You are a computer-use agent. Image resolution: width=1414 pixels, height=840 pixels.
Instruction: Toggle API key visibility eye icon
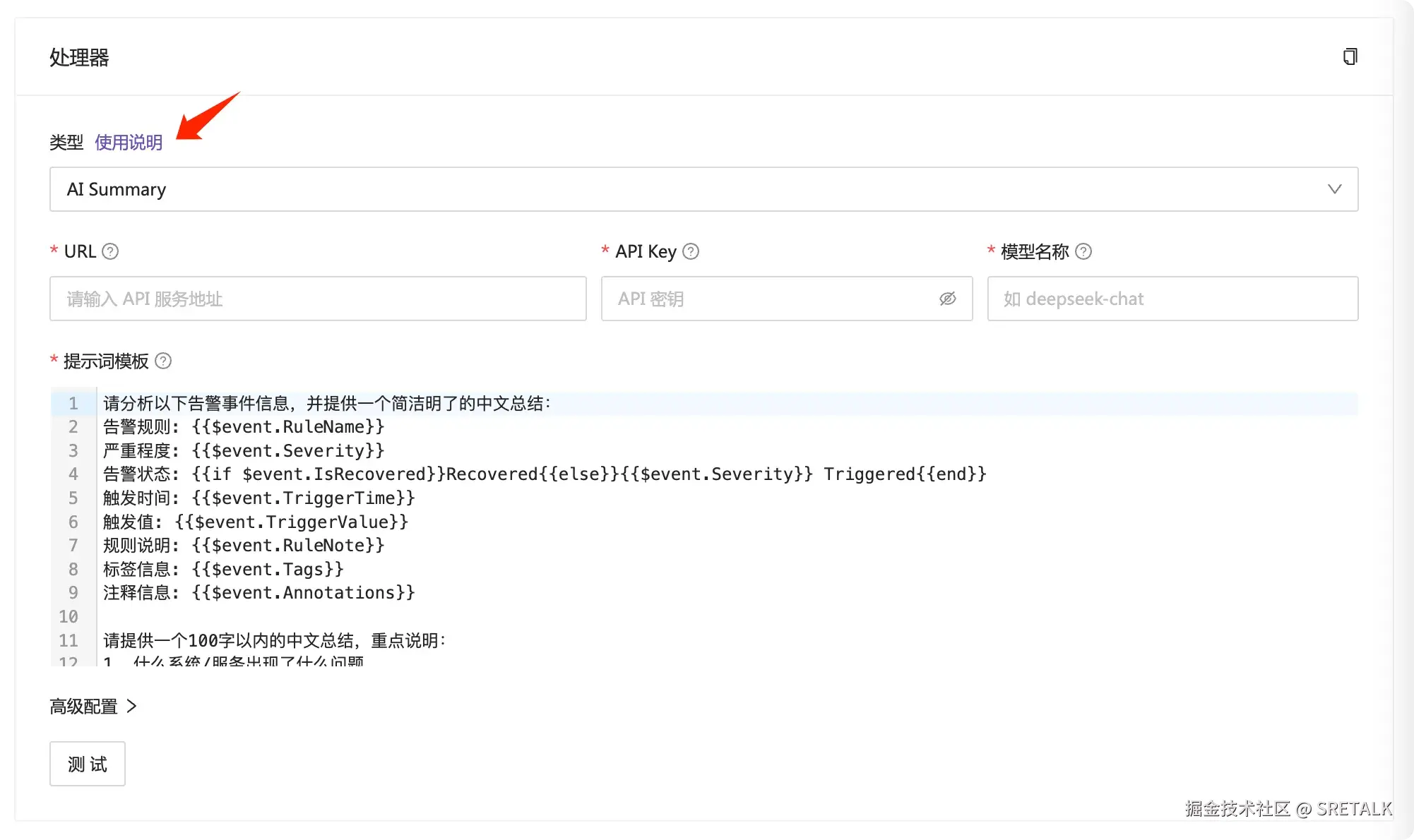pos(947,299)
